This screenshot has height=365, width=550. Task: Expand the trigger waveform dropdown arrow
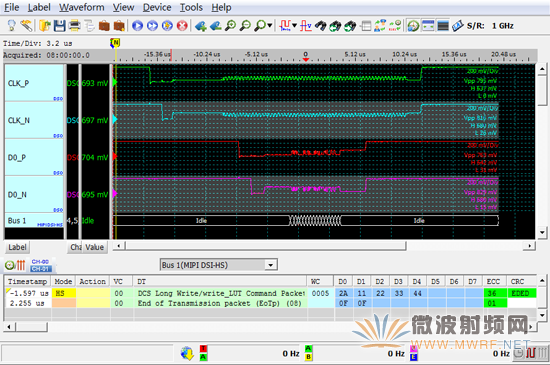(294, 26)
